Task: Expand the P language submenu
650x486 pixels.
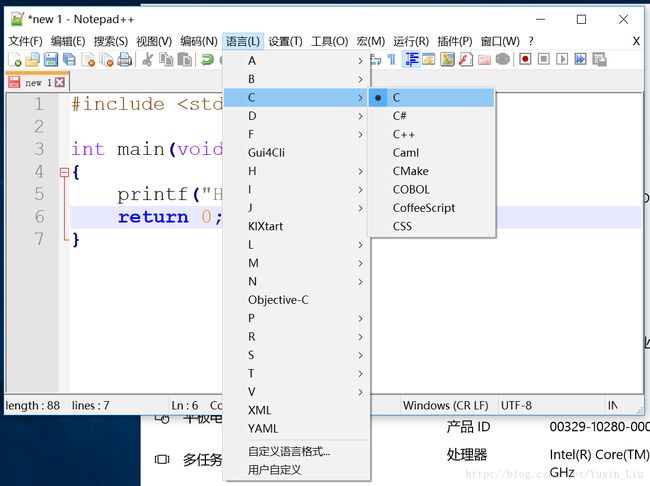Action: click(x=296, y=318)
